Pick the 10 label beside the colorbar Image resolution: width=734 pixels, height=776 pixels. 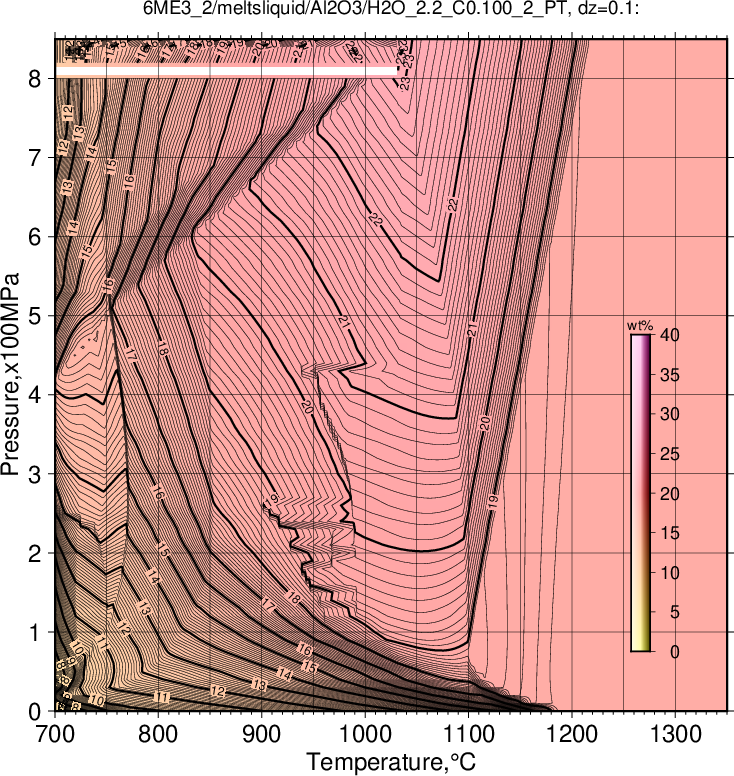[x=670, y=573]
